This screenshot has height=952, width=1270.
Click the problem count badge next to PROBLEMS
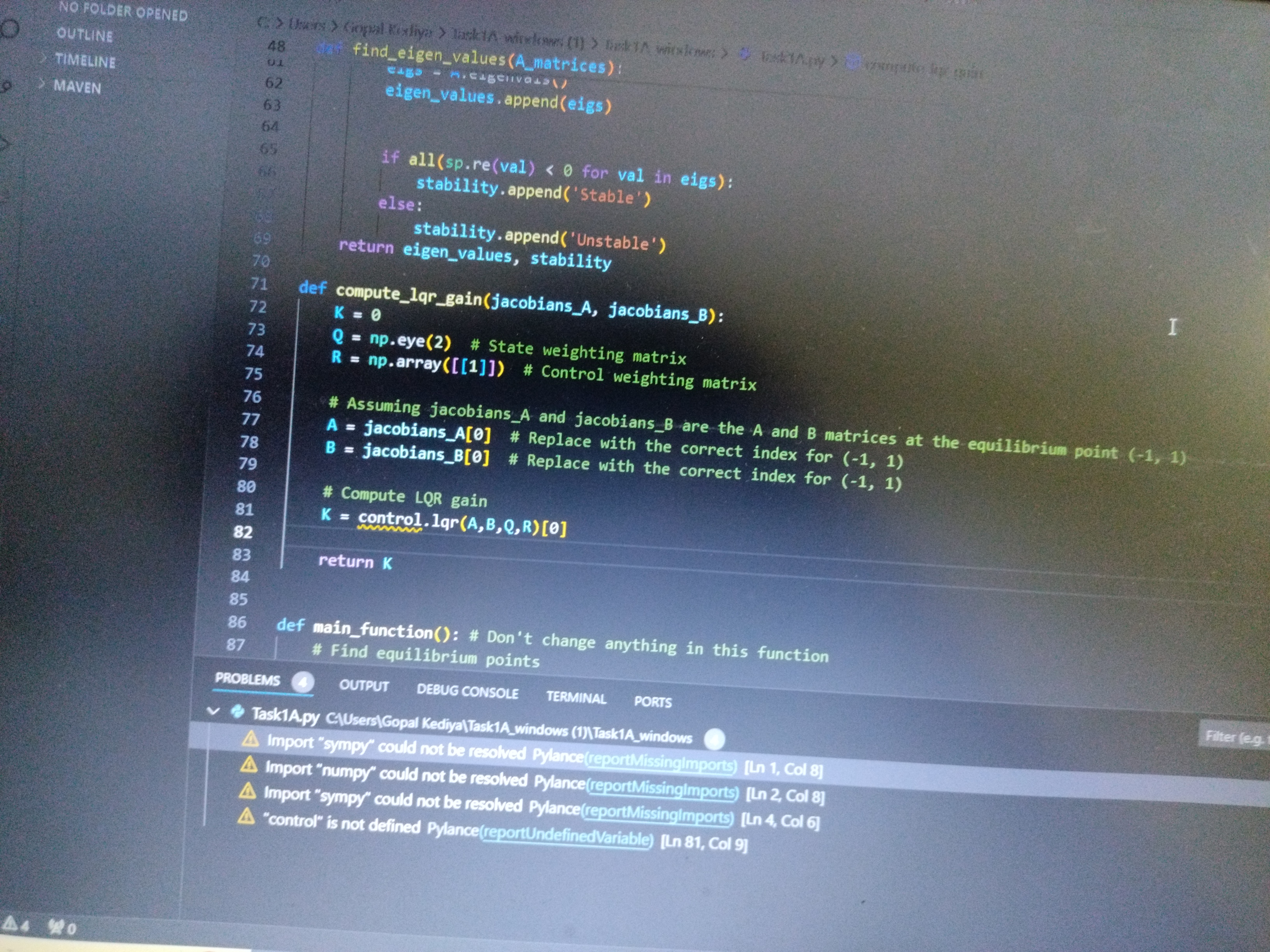(303, 682)
